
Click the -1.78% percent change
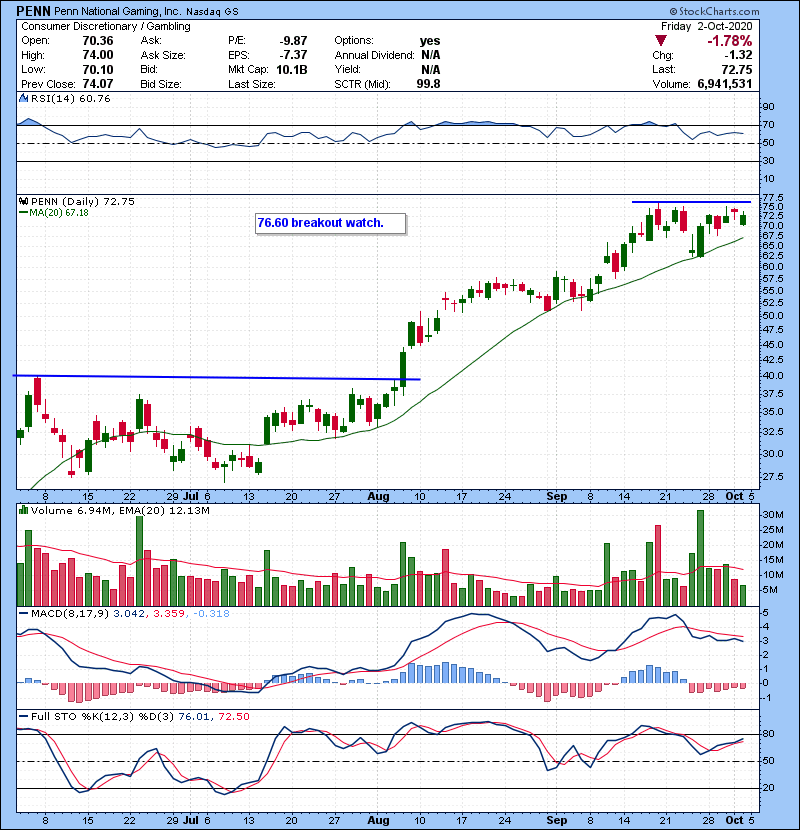(730, 41)
